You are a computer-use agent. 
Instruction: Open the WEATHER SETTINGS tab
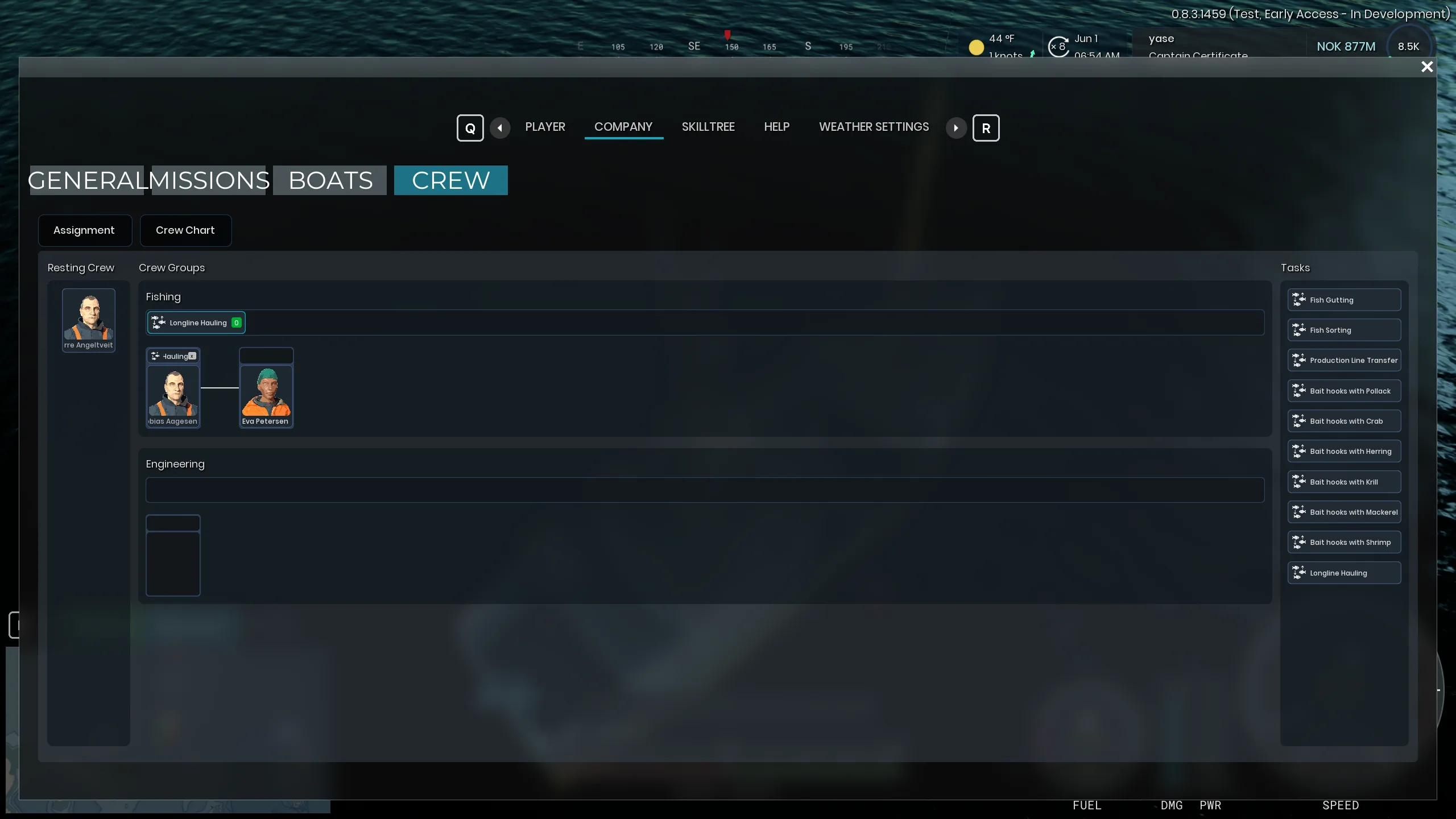pyautogui.click(x=874, y=127)
